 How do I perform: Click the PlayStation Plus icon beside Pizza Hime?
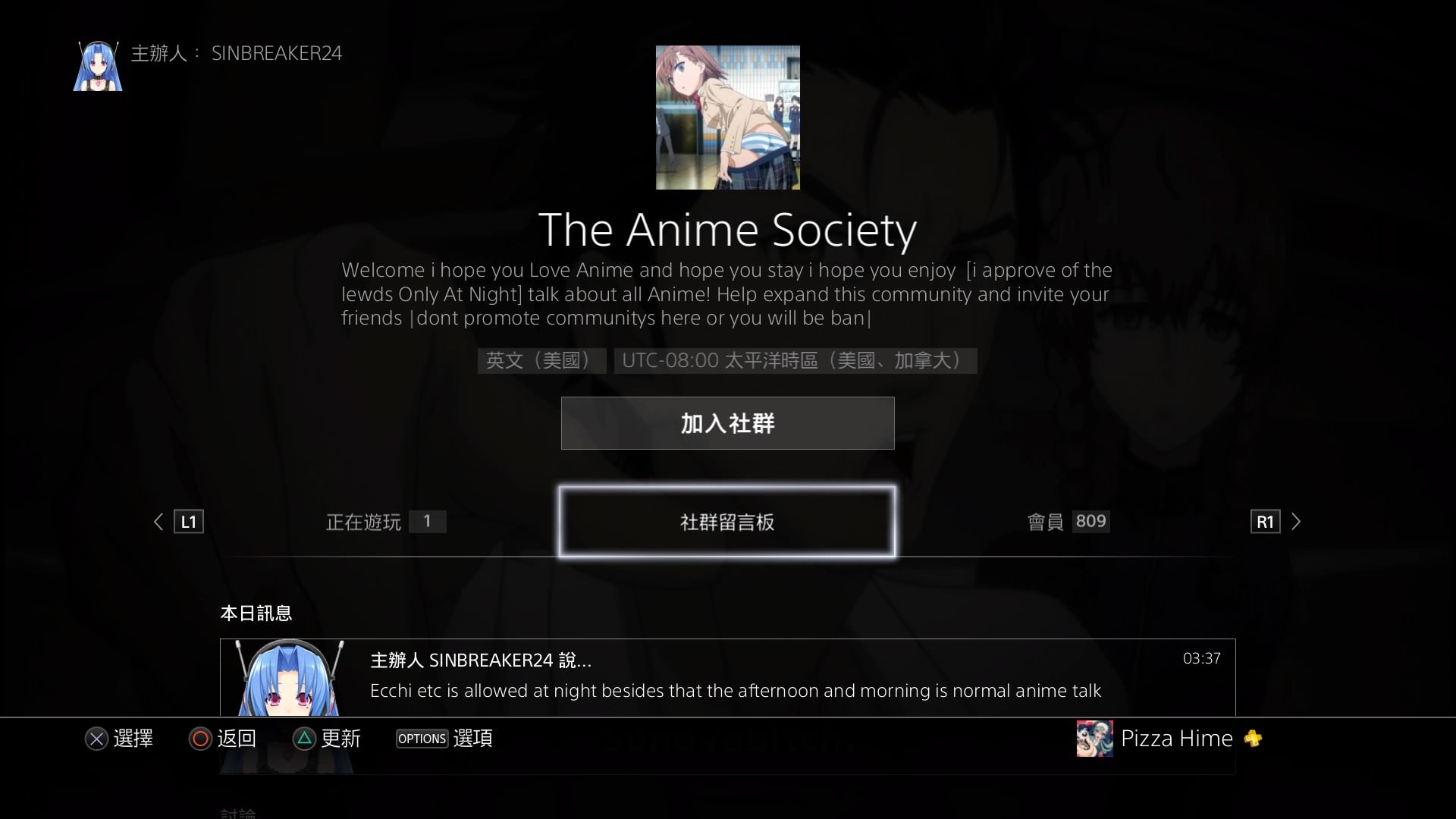(1253, 739)
